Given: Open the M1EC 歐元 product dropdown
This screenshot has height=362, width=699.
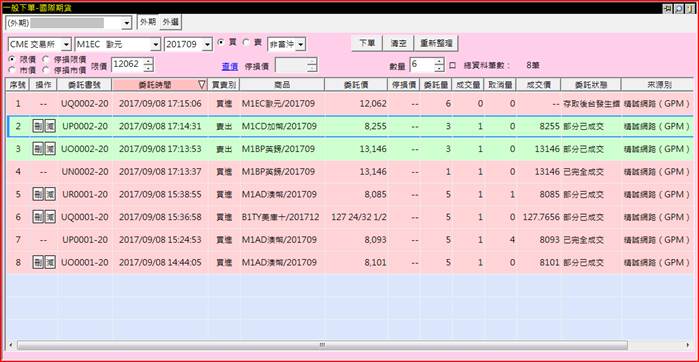Looking at the screenshot, I should 155,44.
